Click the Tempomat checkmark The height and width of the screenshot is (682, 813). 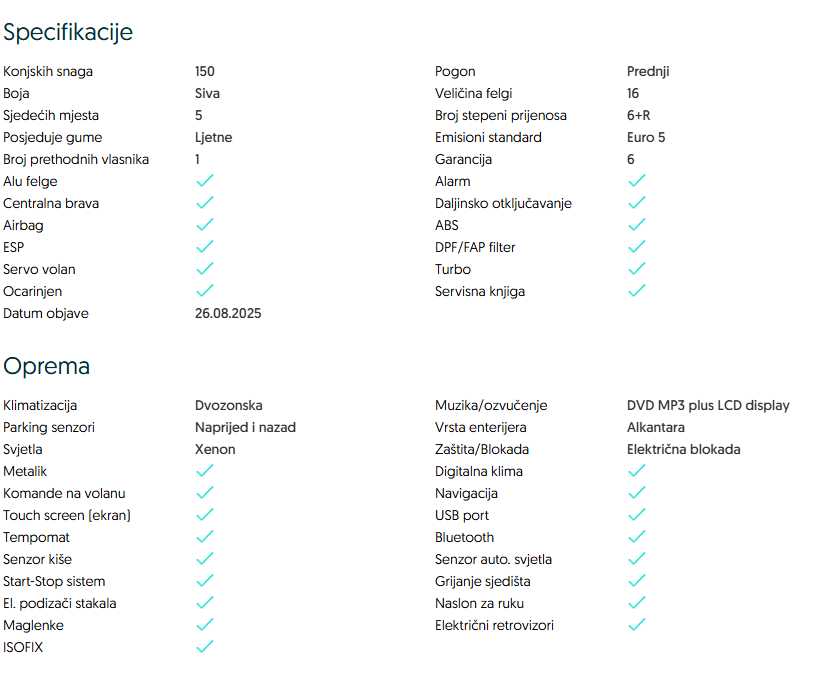tap(205, 537)
